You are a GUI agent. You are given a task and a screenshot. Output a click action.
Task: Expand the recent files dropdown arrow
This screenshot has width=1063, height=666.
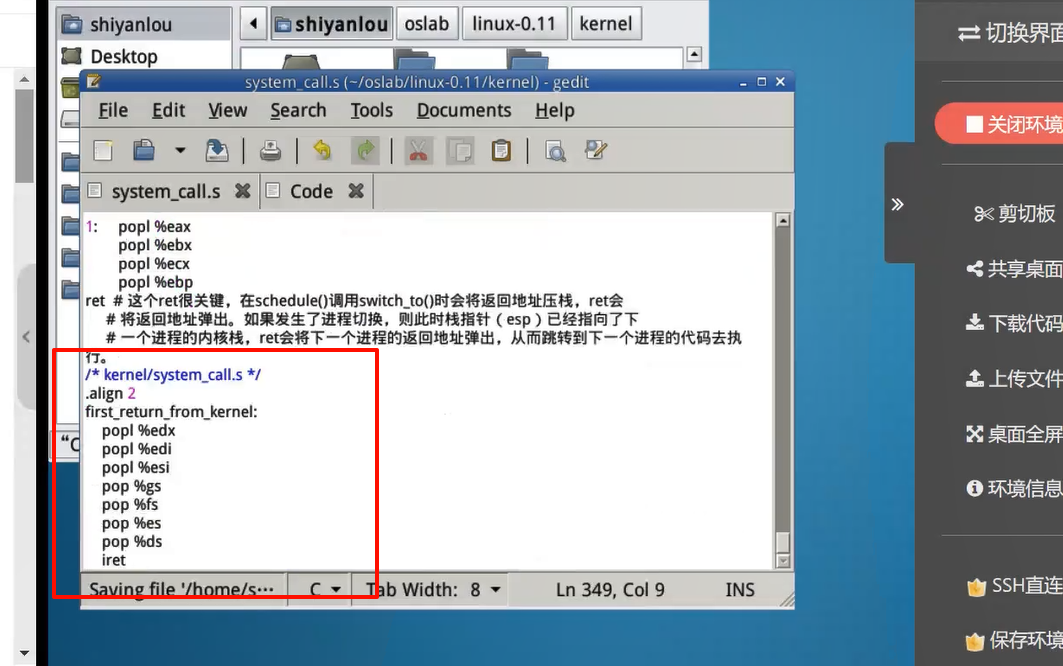click(180, 151)
